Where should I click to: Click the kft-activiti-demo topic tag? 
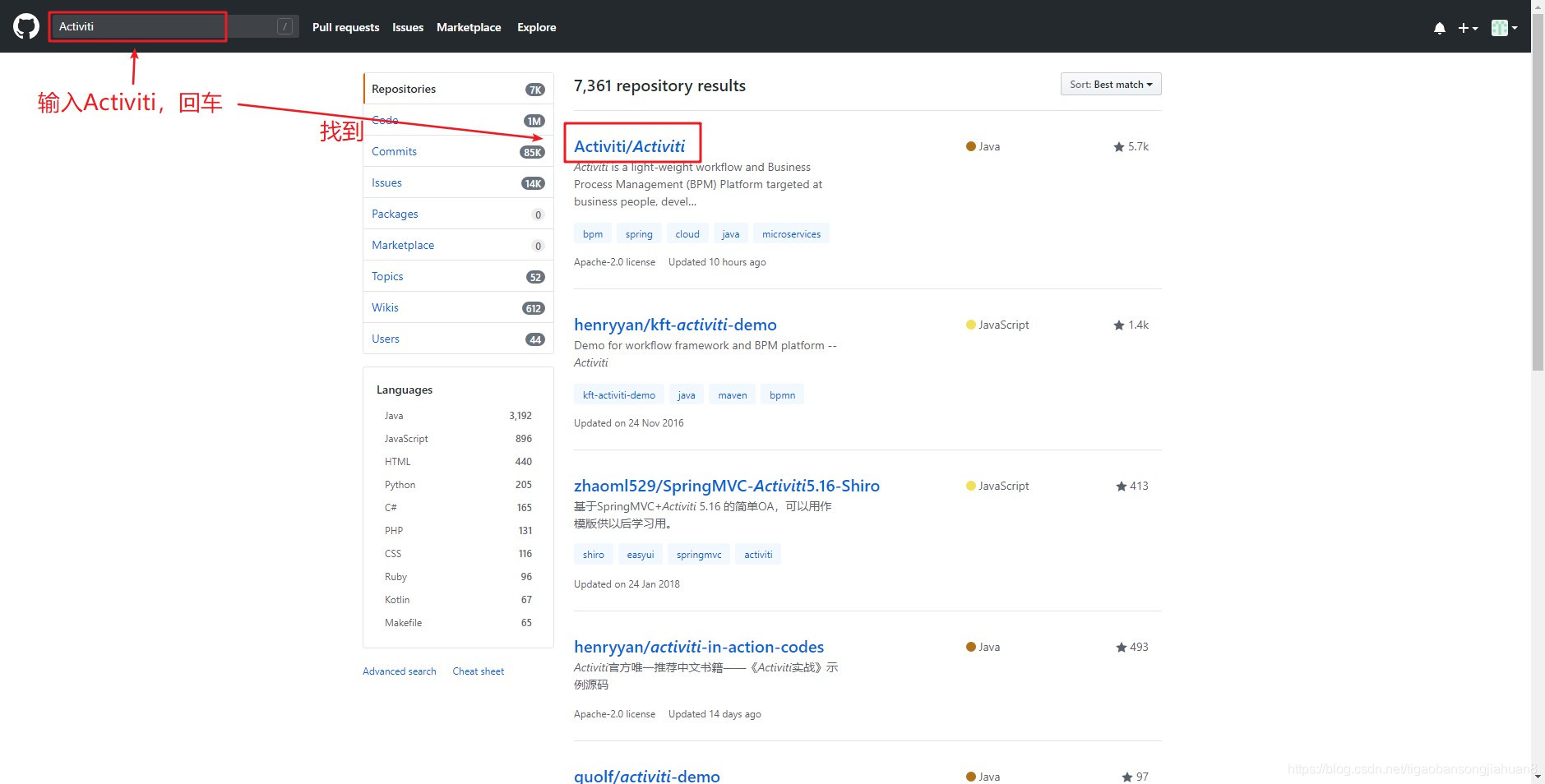click(619, 395)
